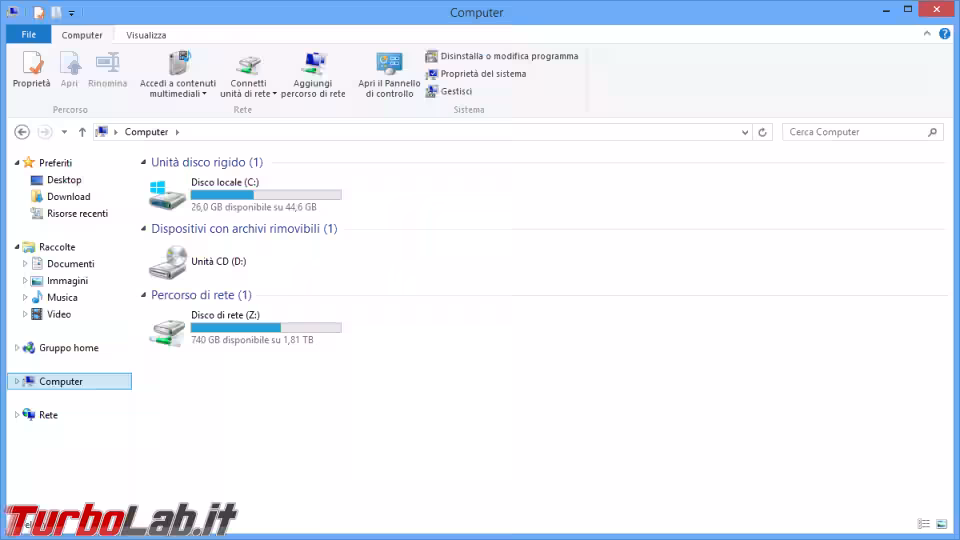Collapse Percorso di rete group
The height and width of the screenshot is (540, 960).
point(144,294)
